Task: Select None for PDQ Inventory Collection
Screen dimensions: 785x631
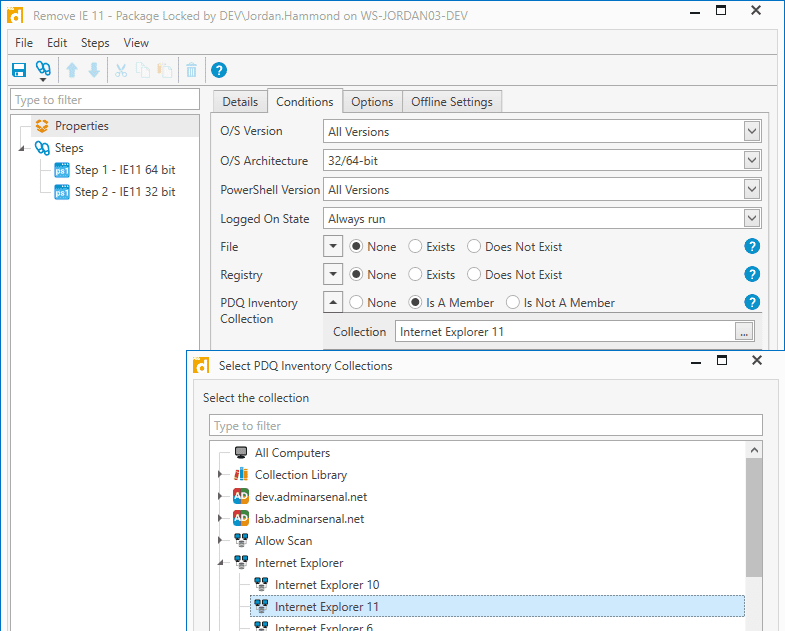Action: pos(356,302)
